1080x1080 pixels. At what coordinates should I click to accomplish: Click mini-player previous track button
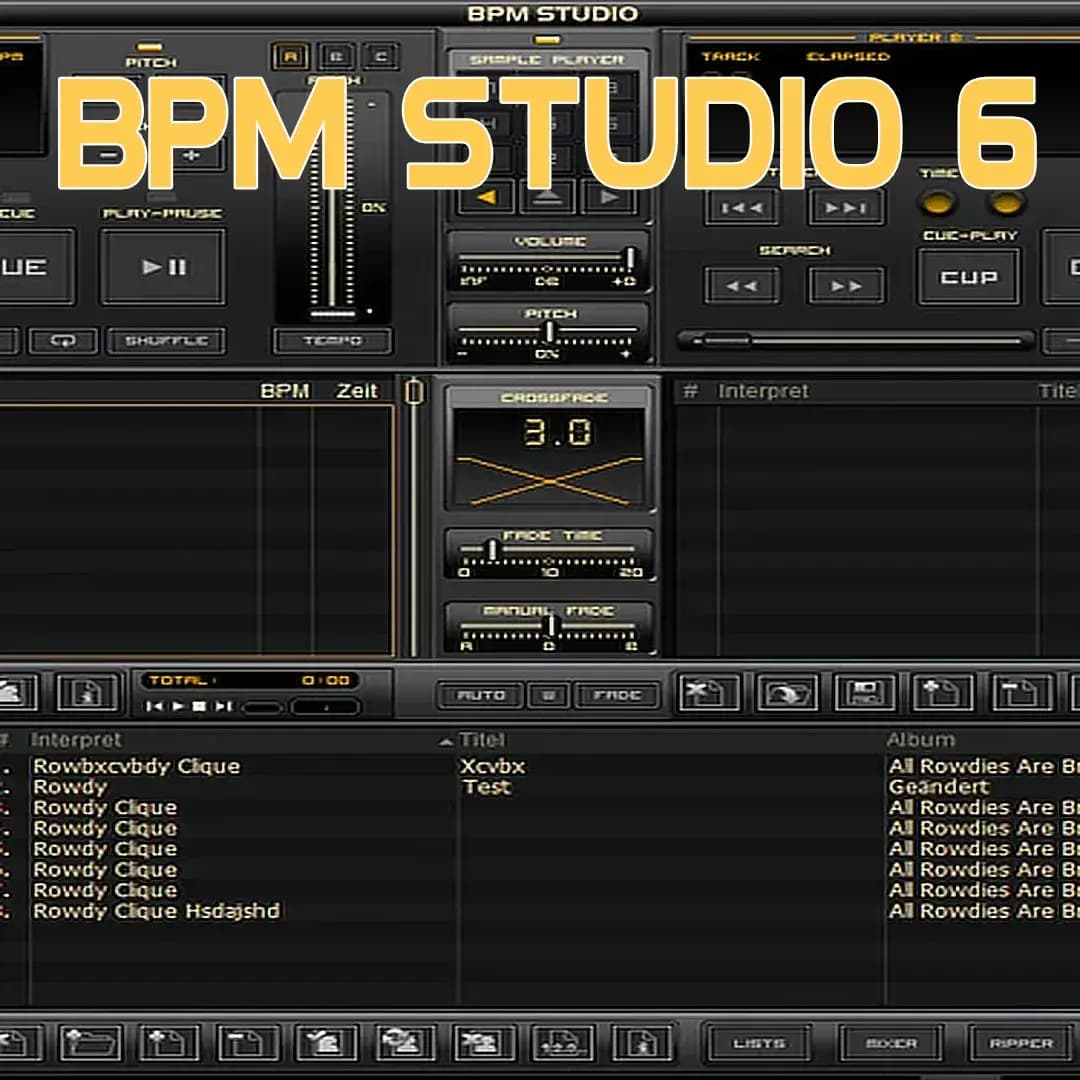[x=154, y=706]
